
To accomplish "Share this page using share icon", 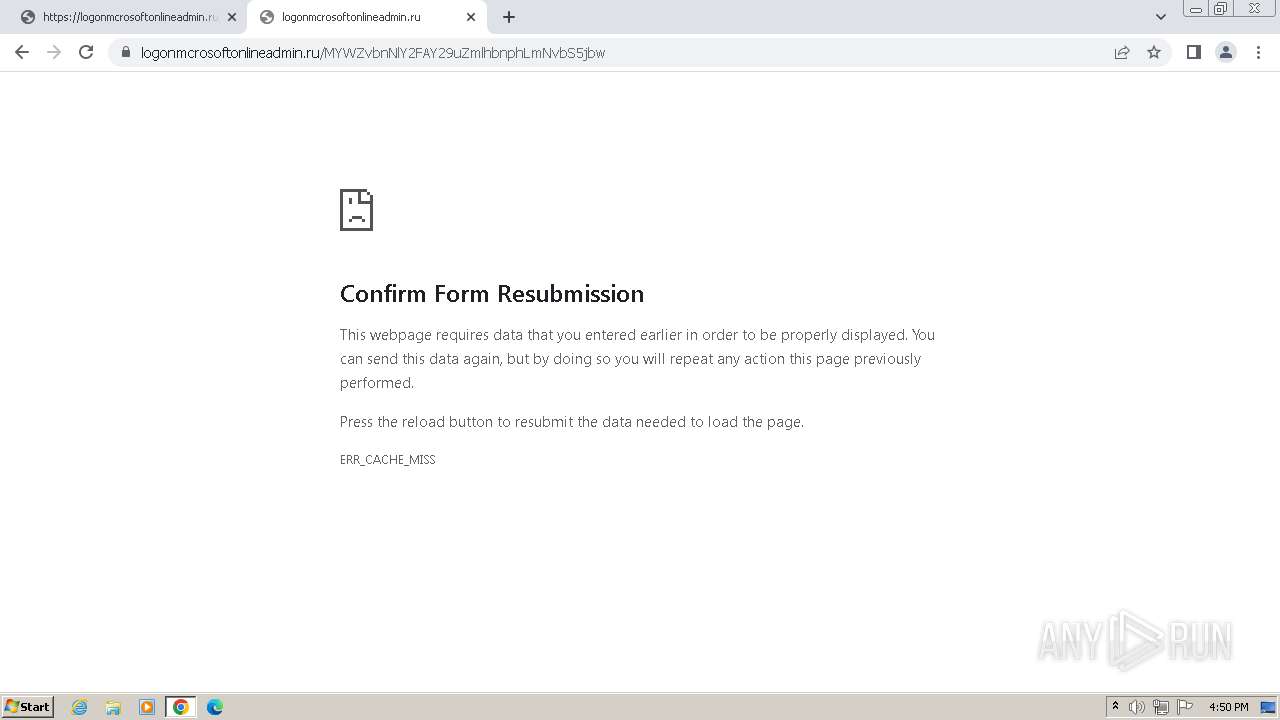I will [1122, 52].
